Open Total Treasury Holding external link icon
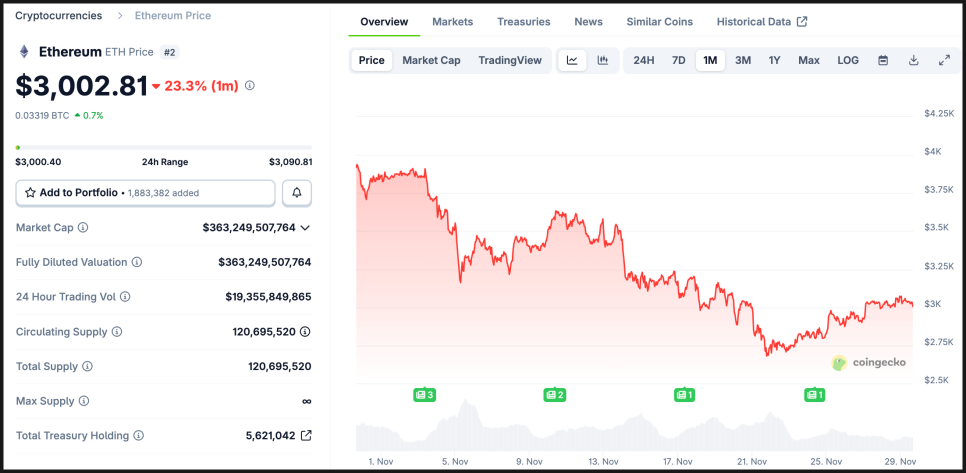This screenshot has width=966, height=473. 306,436
